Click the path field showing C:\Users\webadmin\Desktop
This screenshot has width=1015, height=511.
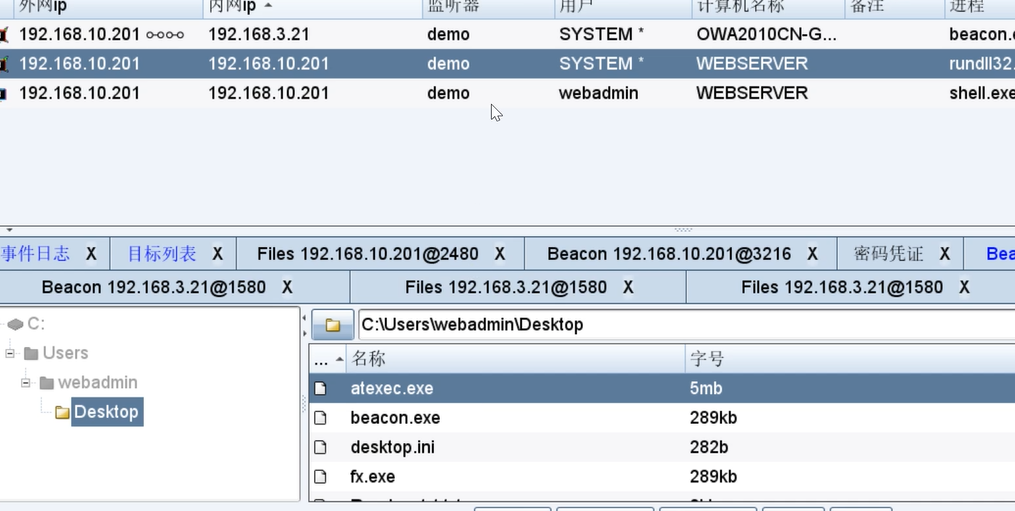tap(680, 325)
